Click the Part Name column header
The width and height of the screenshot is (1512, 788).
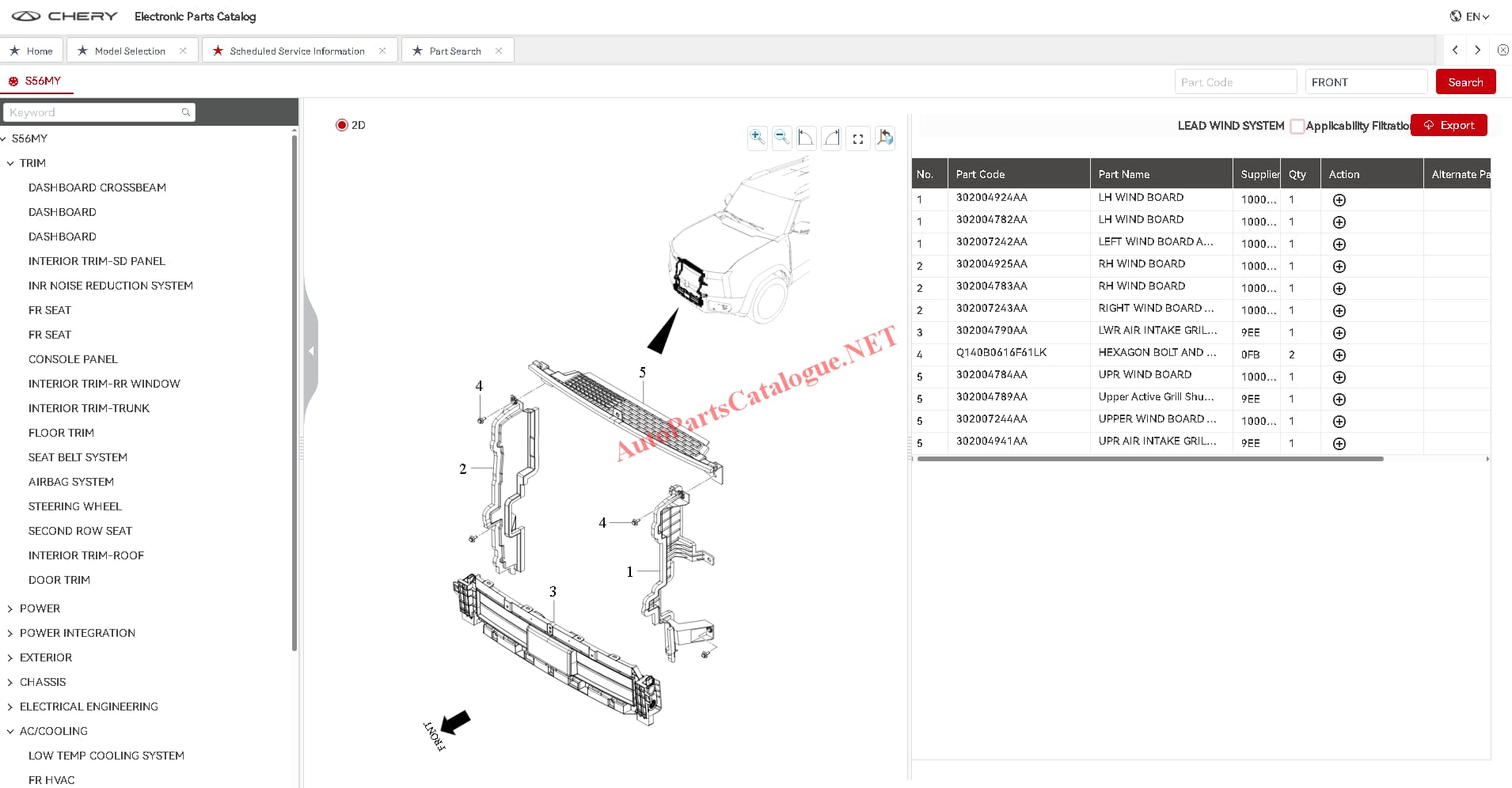(x=1161, y=174)
